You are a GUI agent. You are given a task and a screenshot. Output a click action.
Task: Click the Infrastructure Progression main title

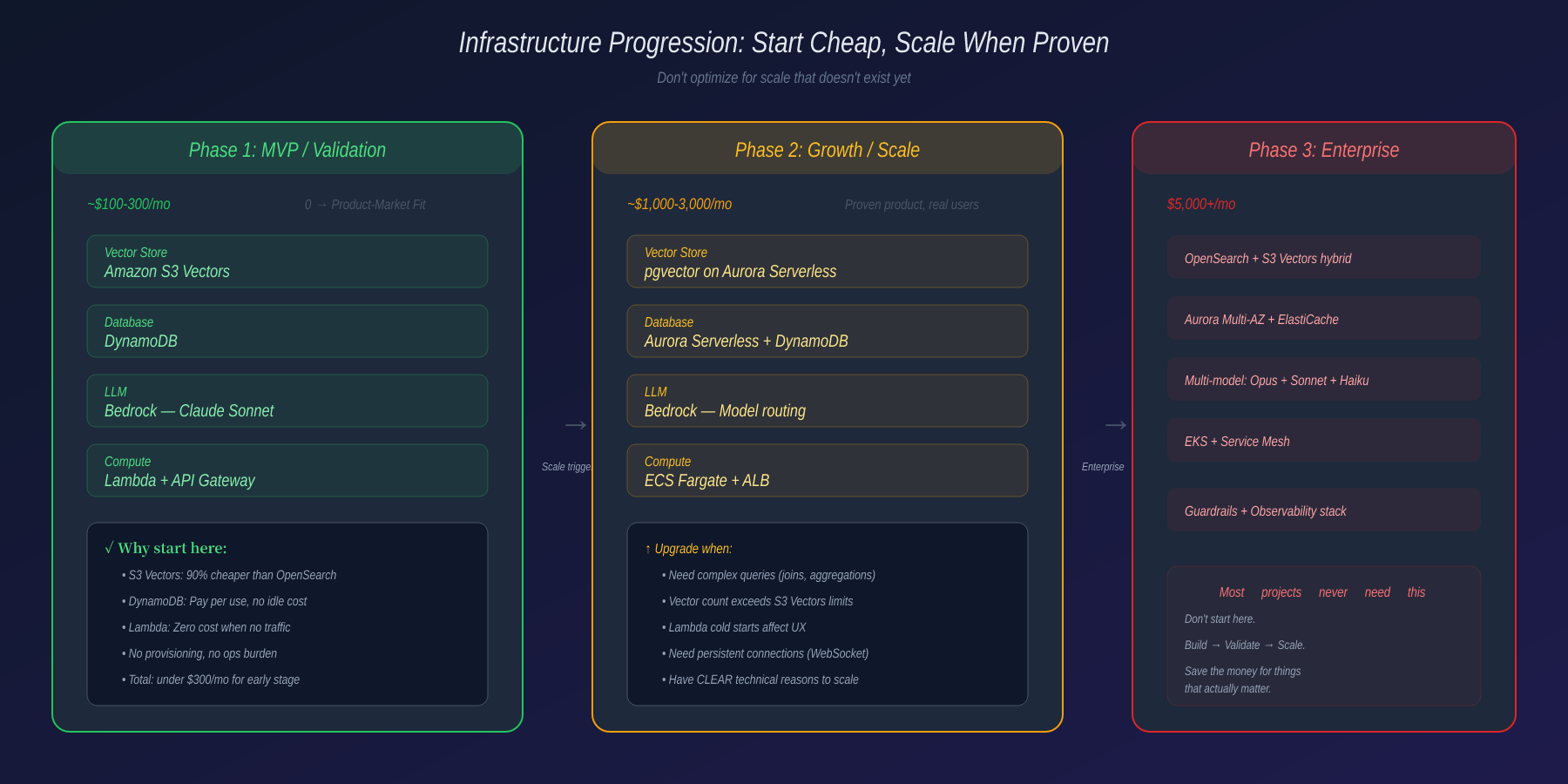click(x=784, y=43)
